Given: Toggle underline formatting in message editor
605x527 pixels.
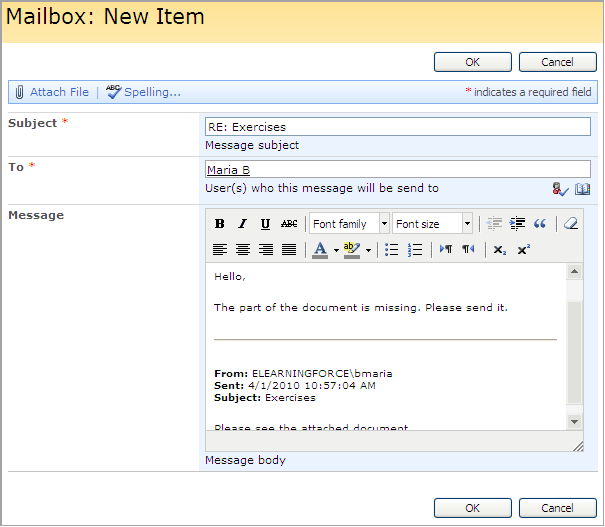Looking at the screenshot, I should click(x=265, y=224).
